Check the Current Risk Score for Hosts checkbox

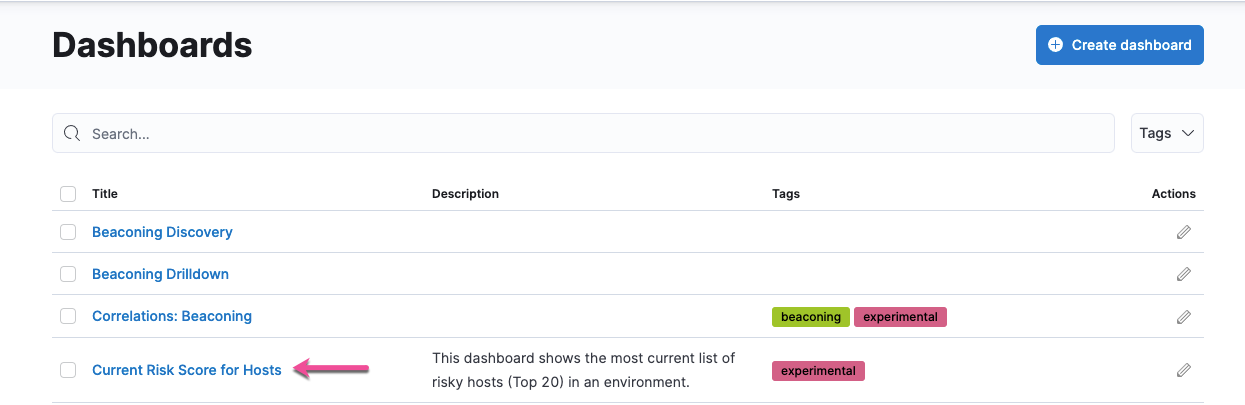68,370
